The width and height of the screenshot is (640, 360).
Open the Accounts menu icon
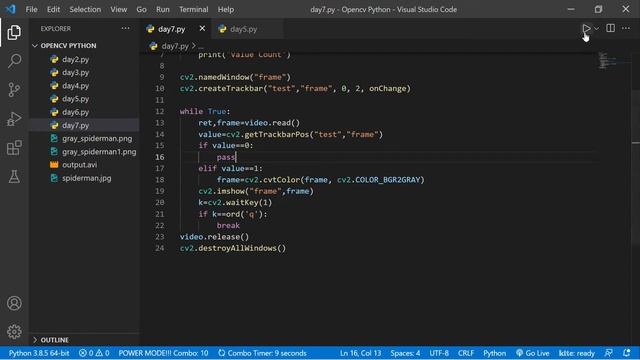[x=14, y=303]
